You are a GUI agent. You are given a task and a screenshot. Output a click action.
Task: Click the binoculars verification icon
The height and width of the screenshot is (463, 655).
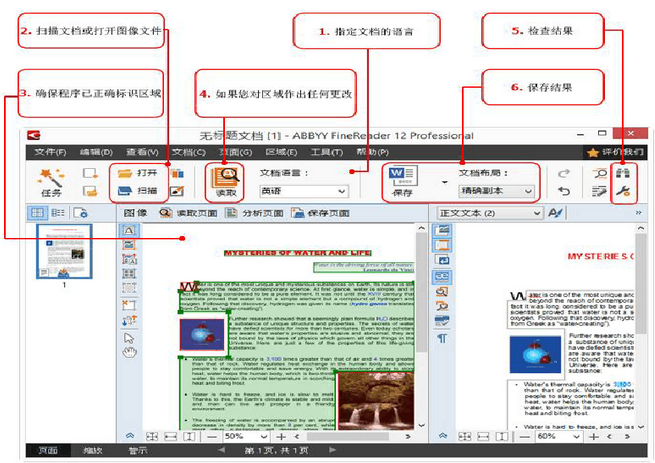tap(622, 173)
